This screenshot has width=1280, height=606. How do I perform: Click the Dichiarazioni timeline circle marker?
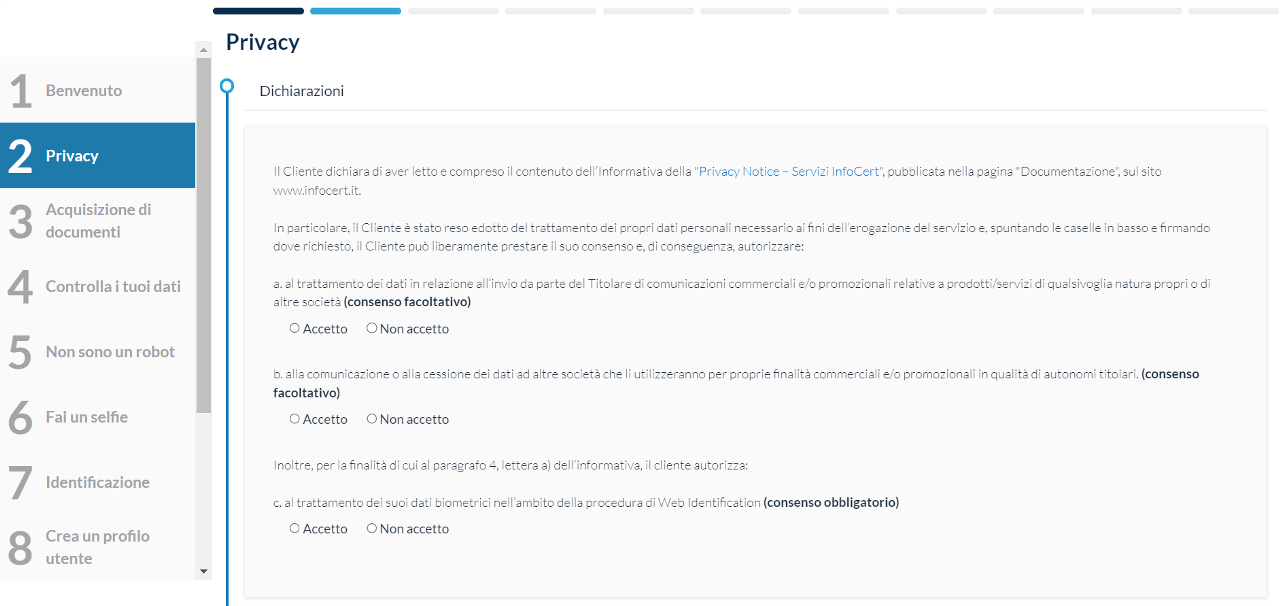227,86
